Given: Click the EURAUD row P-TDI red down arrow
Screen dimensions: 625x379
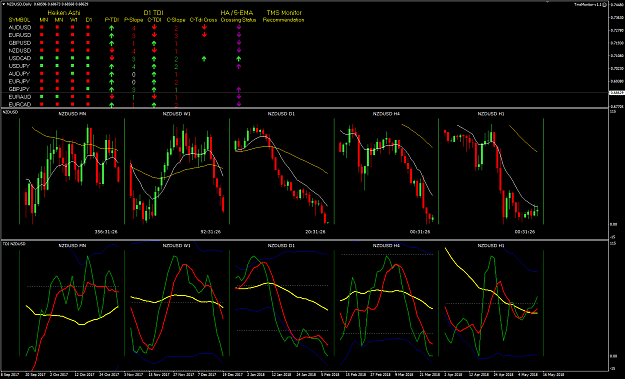Looking at the screenshot, I should [112, 97].
